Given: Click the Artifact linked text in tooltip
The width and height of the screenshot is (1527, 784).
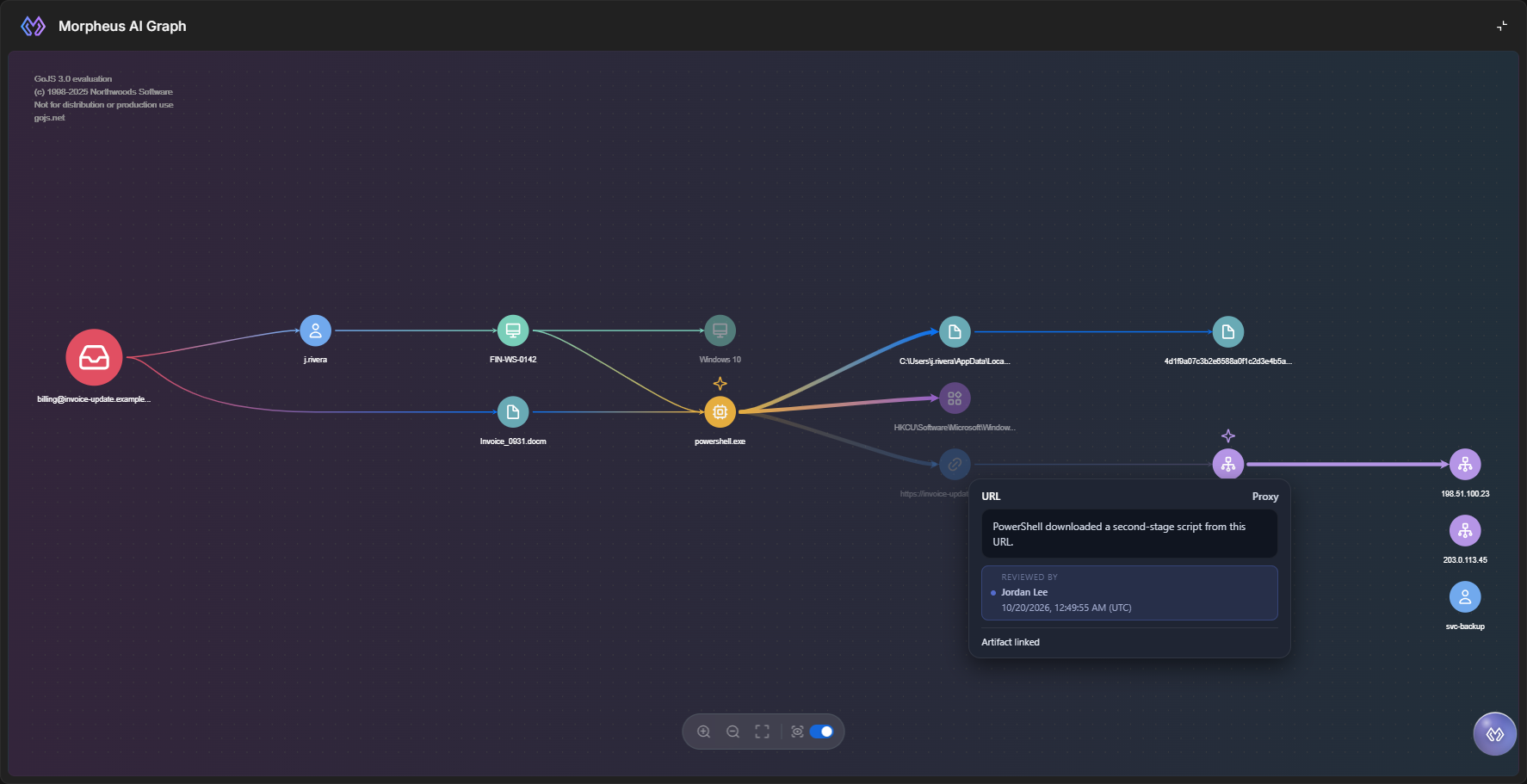Looking at the screenshot, I should (x=1011, y=642).
